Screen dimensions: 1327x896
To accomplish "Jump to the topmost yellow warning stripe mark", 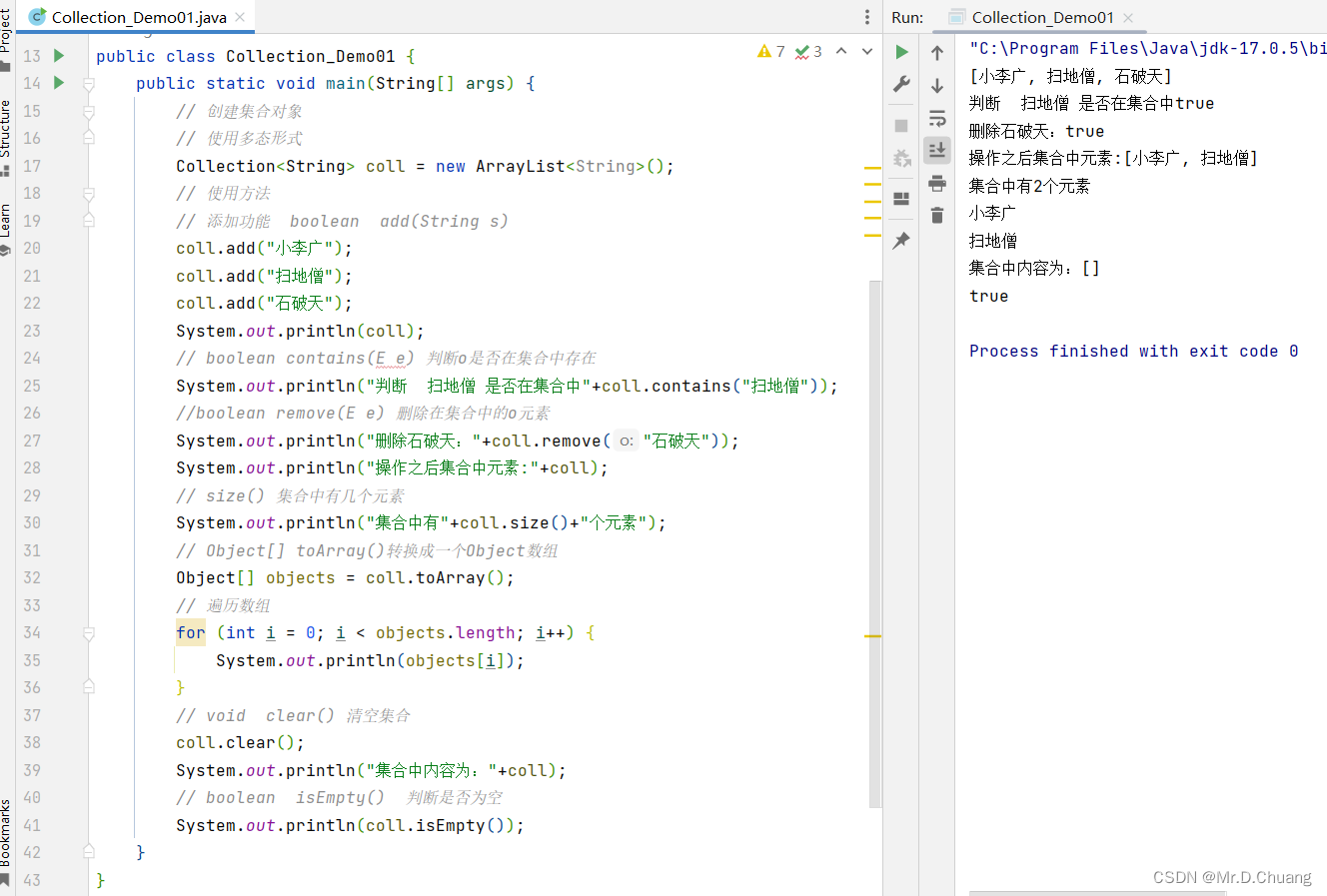I will [872, 169].
